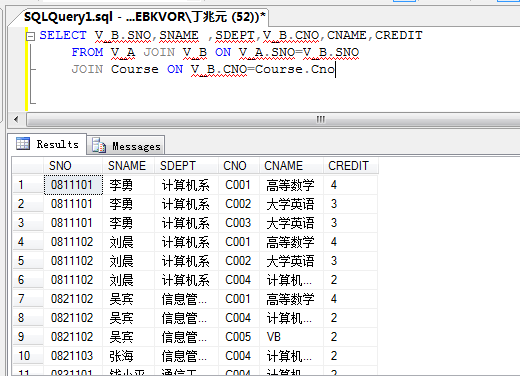520x376 pixels.
Task: Click the Course table name in query
Action: pyautogui.click(x=135, y=69)
